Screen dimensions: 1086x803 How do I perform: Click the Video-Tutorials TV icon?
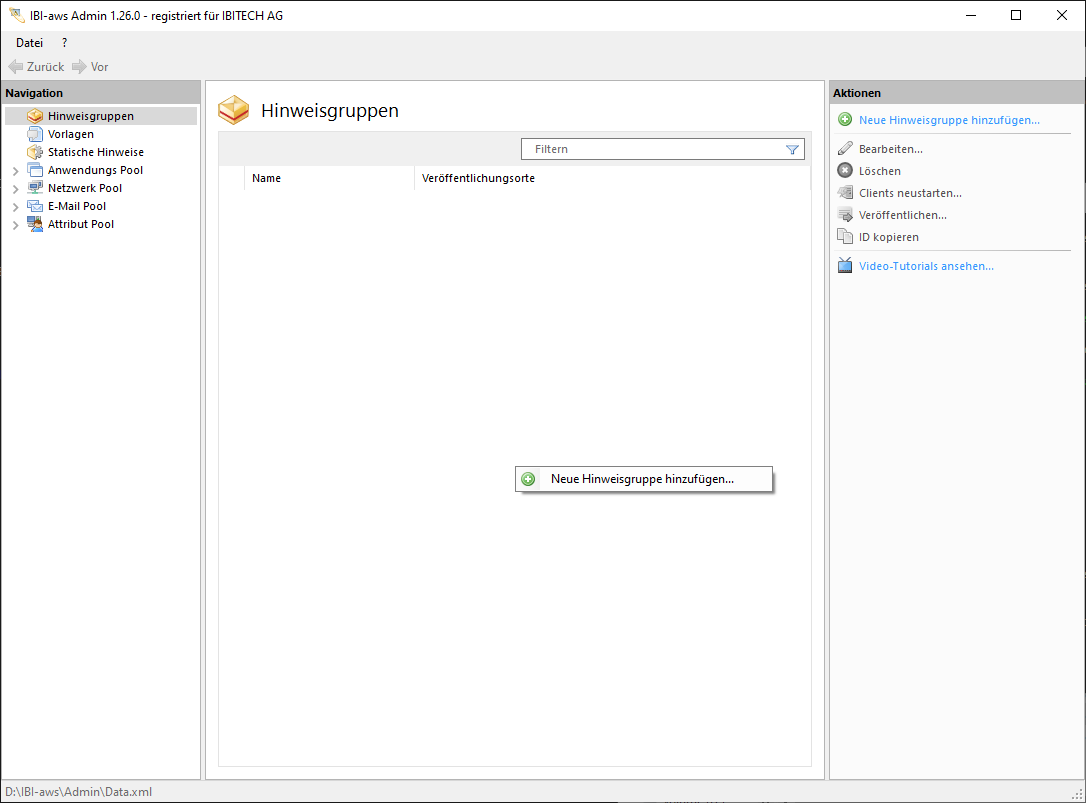pyautogui.click(x=845, y=266)
